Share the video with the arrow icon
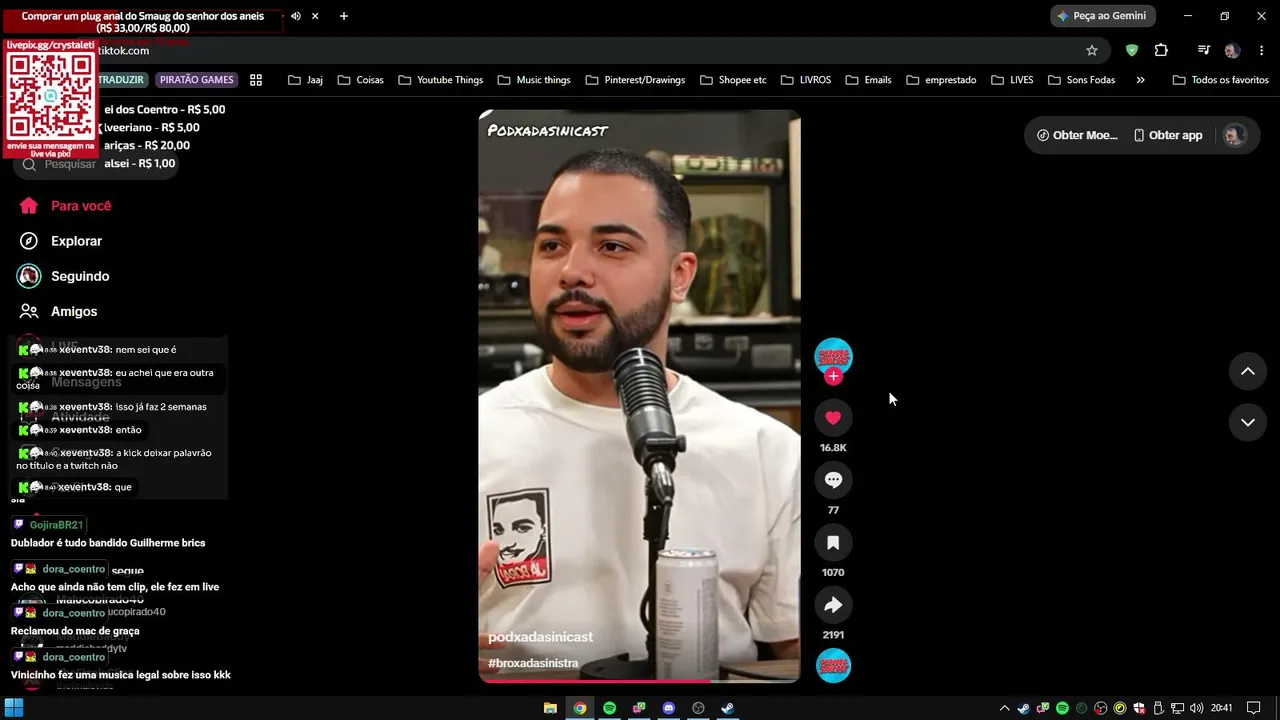1280x720 pixels. [833, 605]
